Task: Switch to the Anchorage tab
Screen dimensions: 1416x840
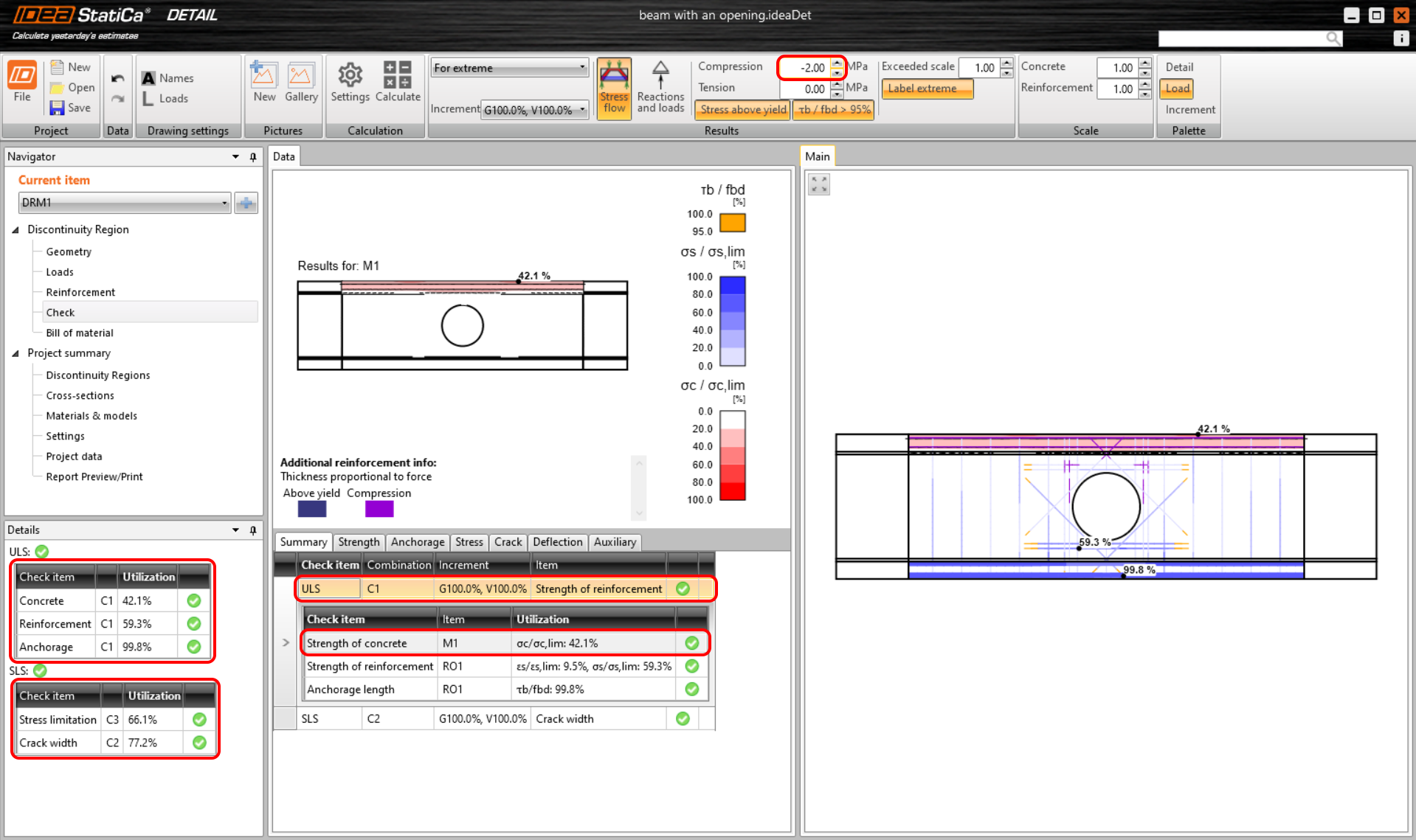Action: (417, 542)
